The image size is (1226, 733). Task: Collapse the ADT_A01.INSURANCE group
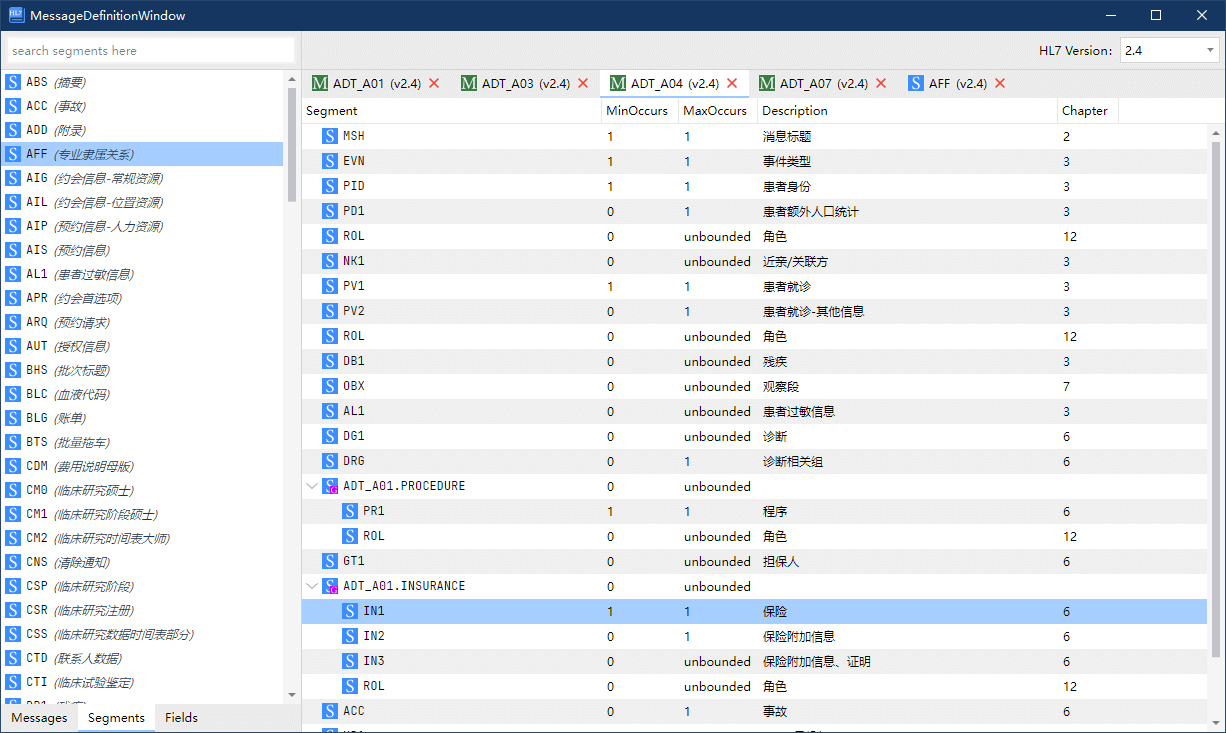click(x=312, y=587)
